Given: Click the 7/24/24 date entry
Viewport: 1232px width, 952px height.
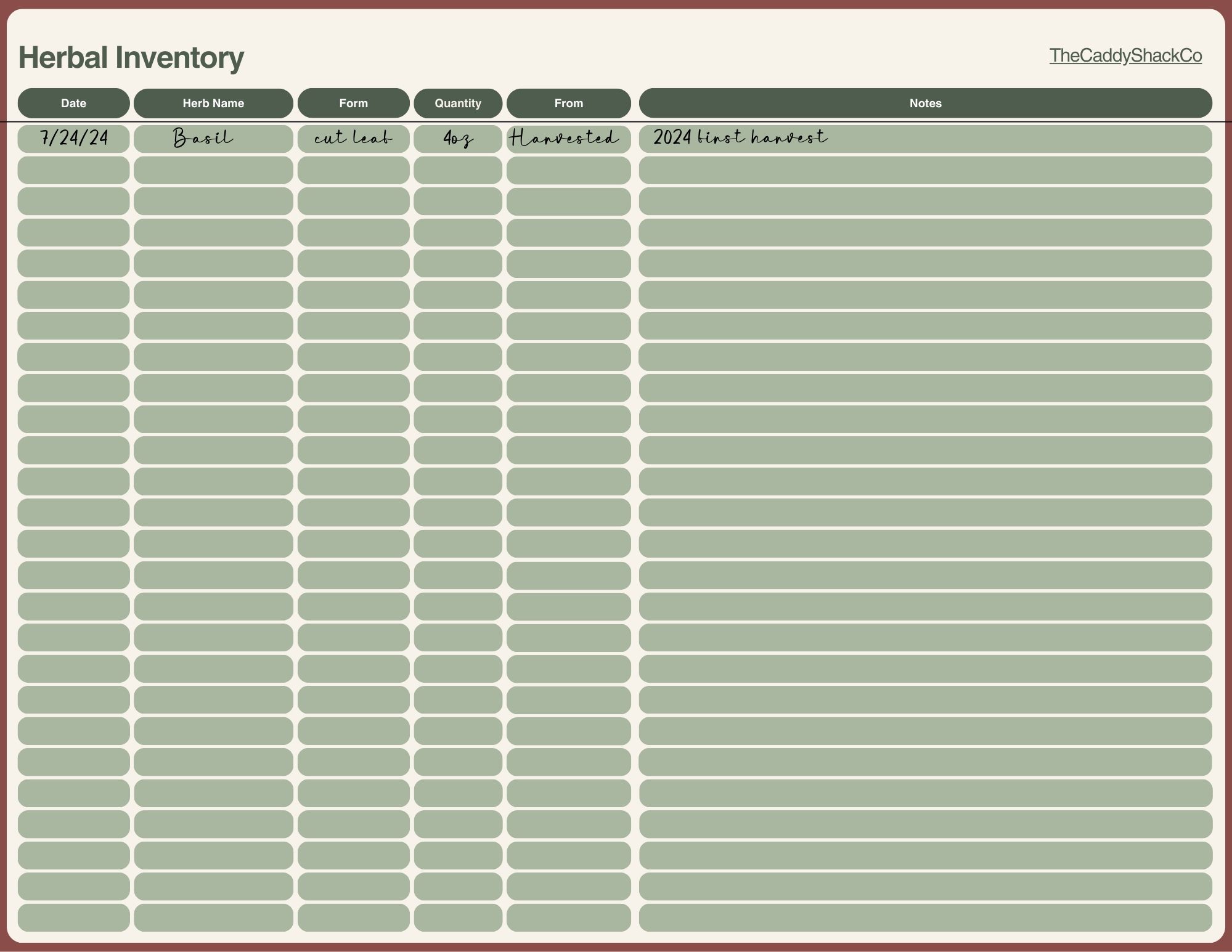Looking at the screenshot, I should tap(73, 138).
